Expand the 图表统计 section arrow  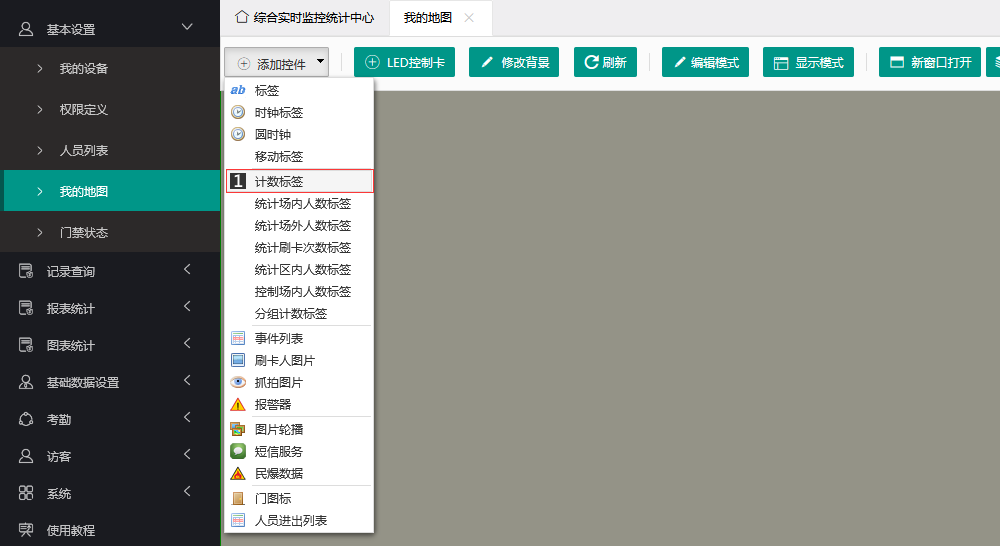(x=187, y=343)
